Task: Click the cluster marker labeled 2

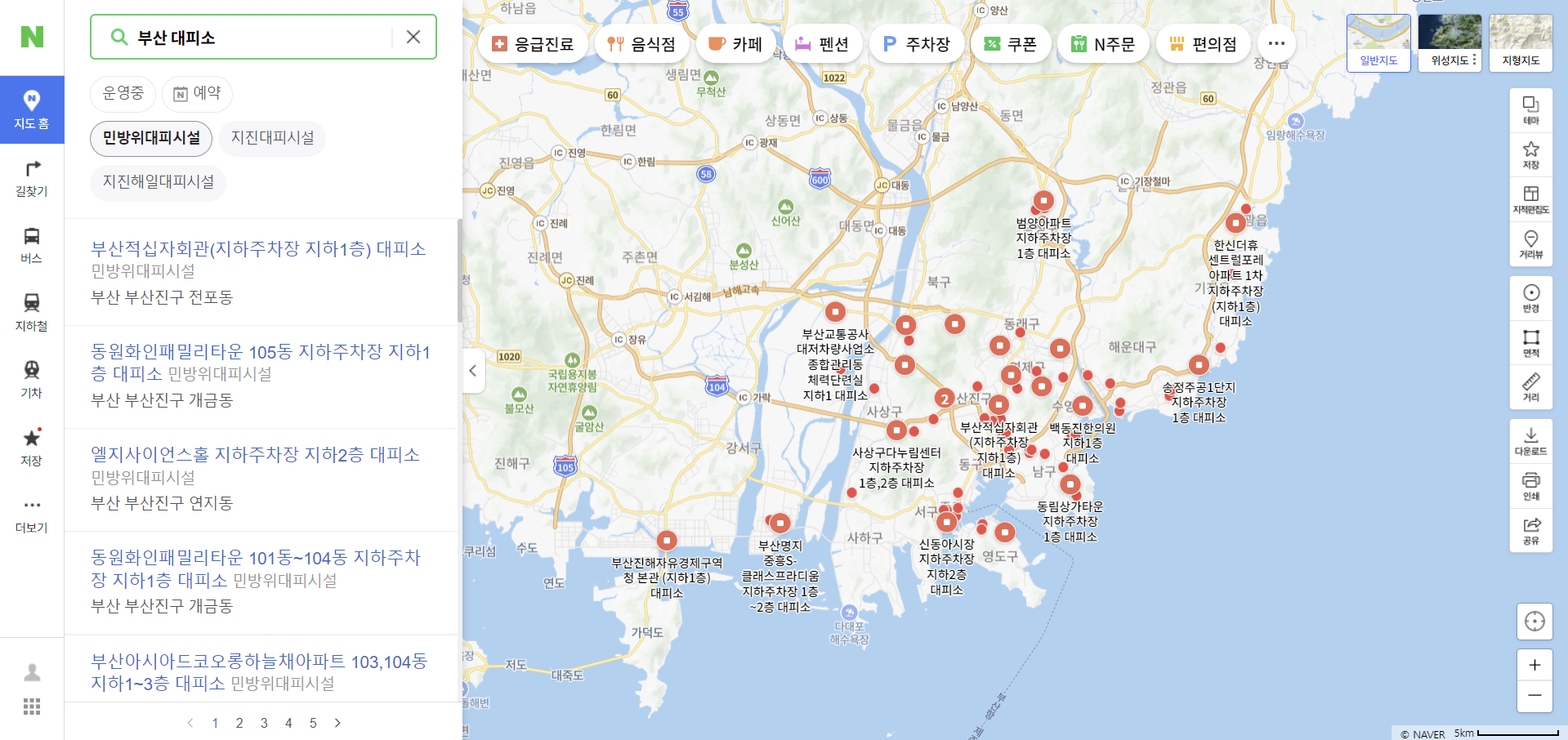Action: point(945,399)
